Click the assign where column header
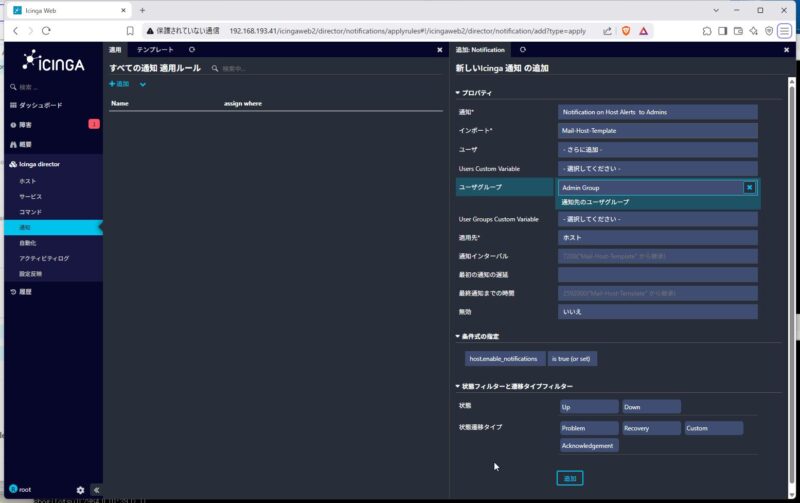The width and height of the screenshot is (800, 503). 243,103
